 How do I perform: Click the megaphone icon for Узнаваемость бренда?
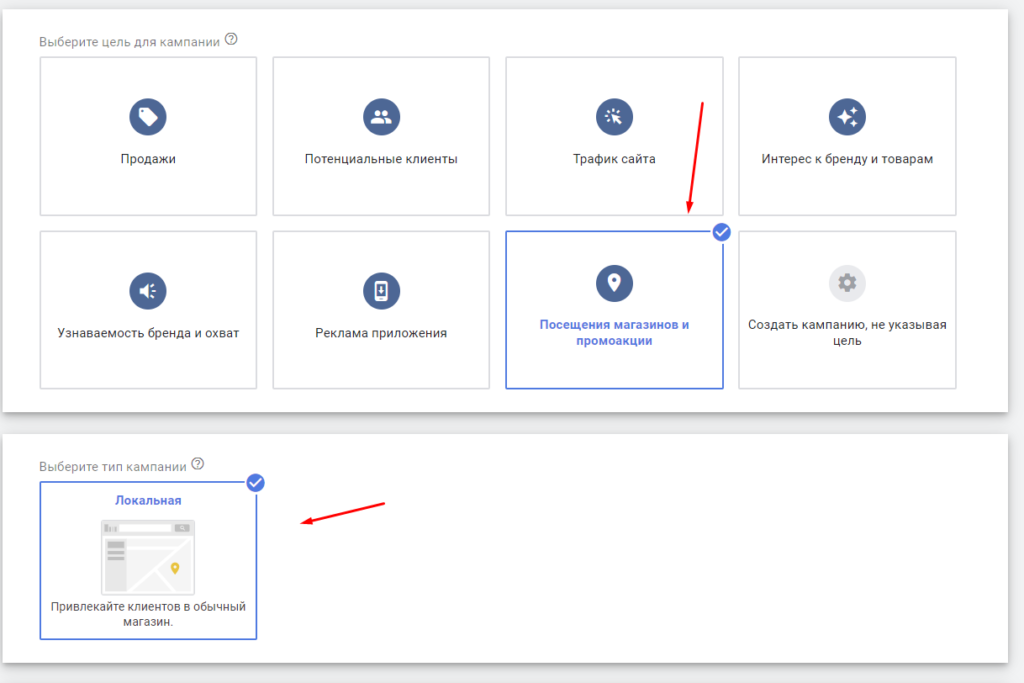point(148,291)
